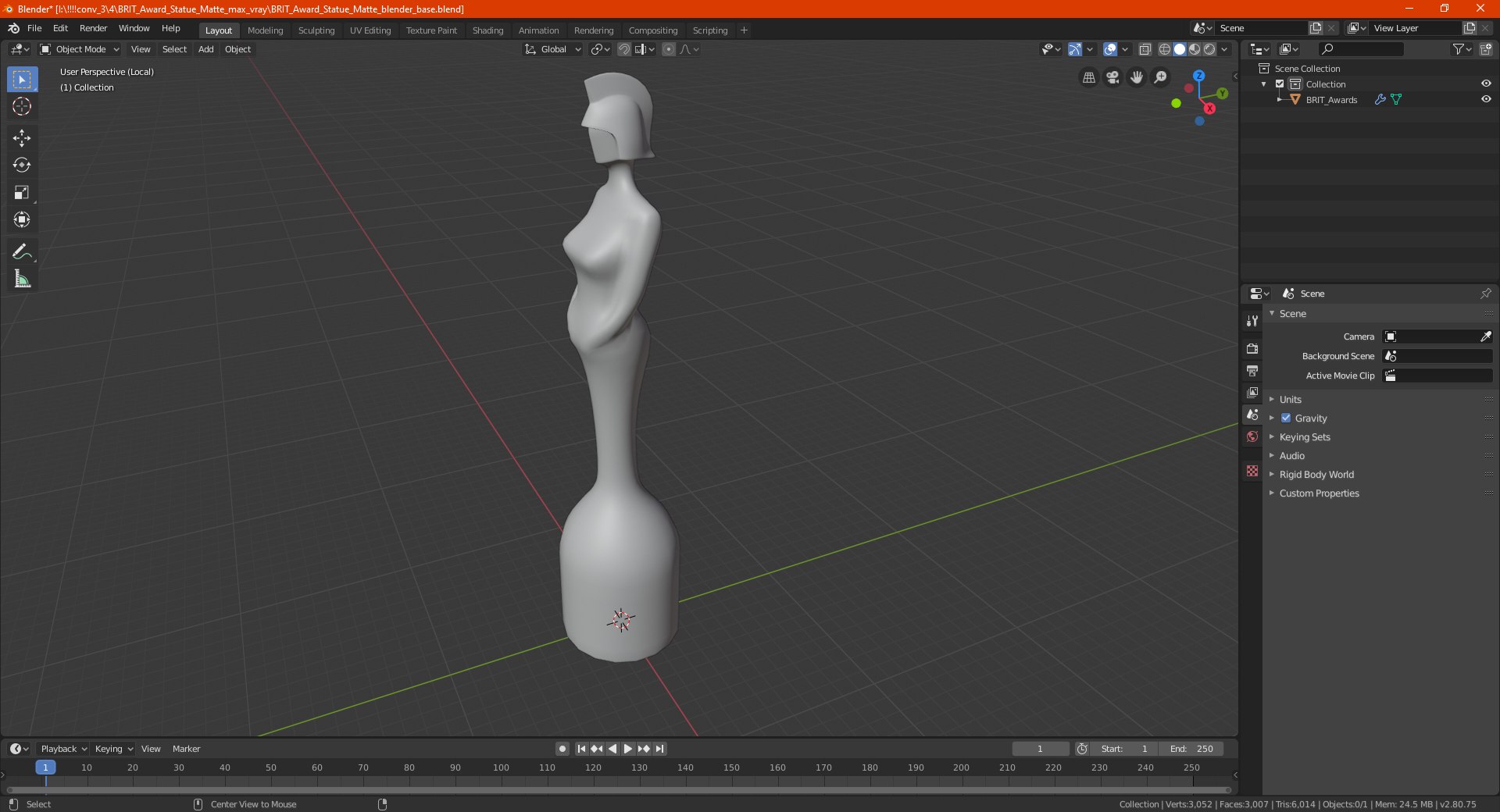Open Playback dropdown in timeline

[x=63, y=749]
